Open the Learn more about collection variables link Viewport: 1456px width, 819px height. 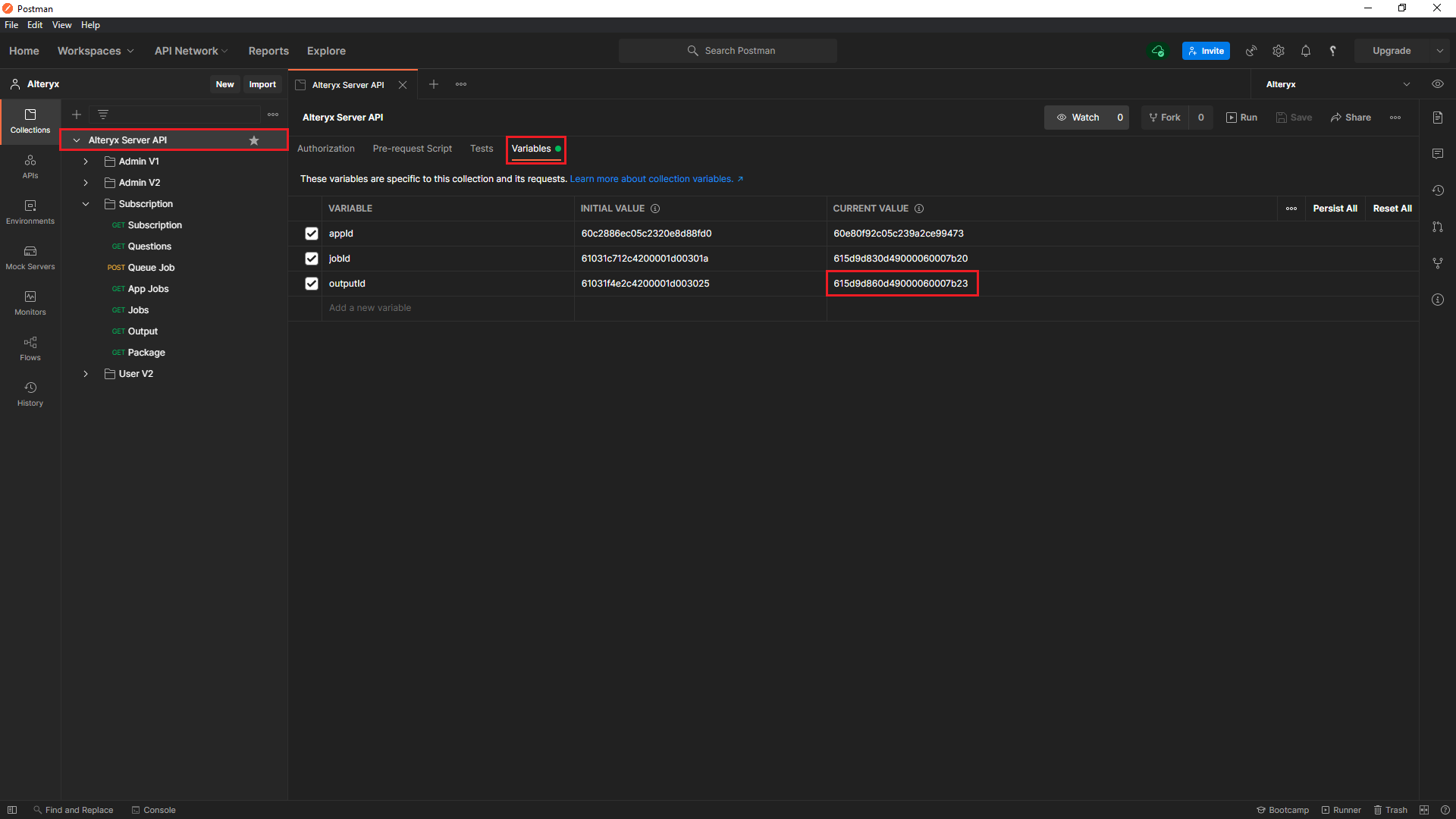coord(652,179)
